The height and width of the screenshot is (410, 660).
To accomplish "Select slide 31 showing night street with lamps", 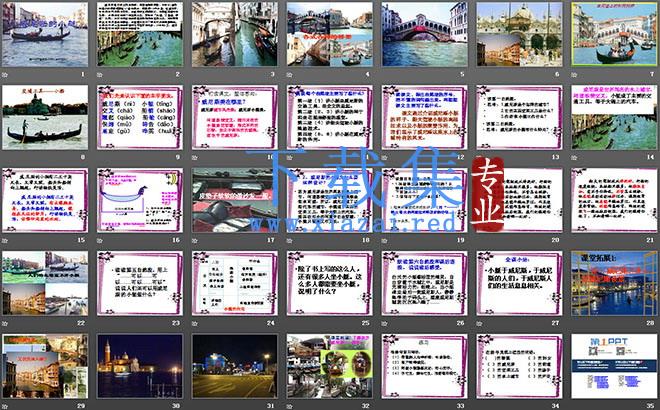I will coord(235,366).
